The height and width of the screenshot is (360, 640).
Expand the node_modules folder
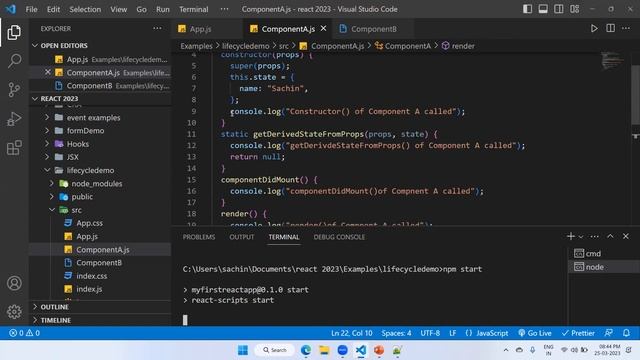click(x=100, y=184)
